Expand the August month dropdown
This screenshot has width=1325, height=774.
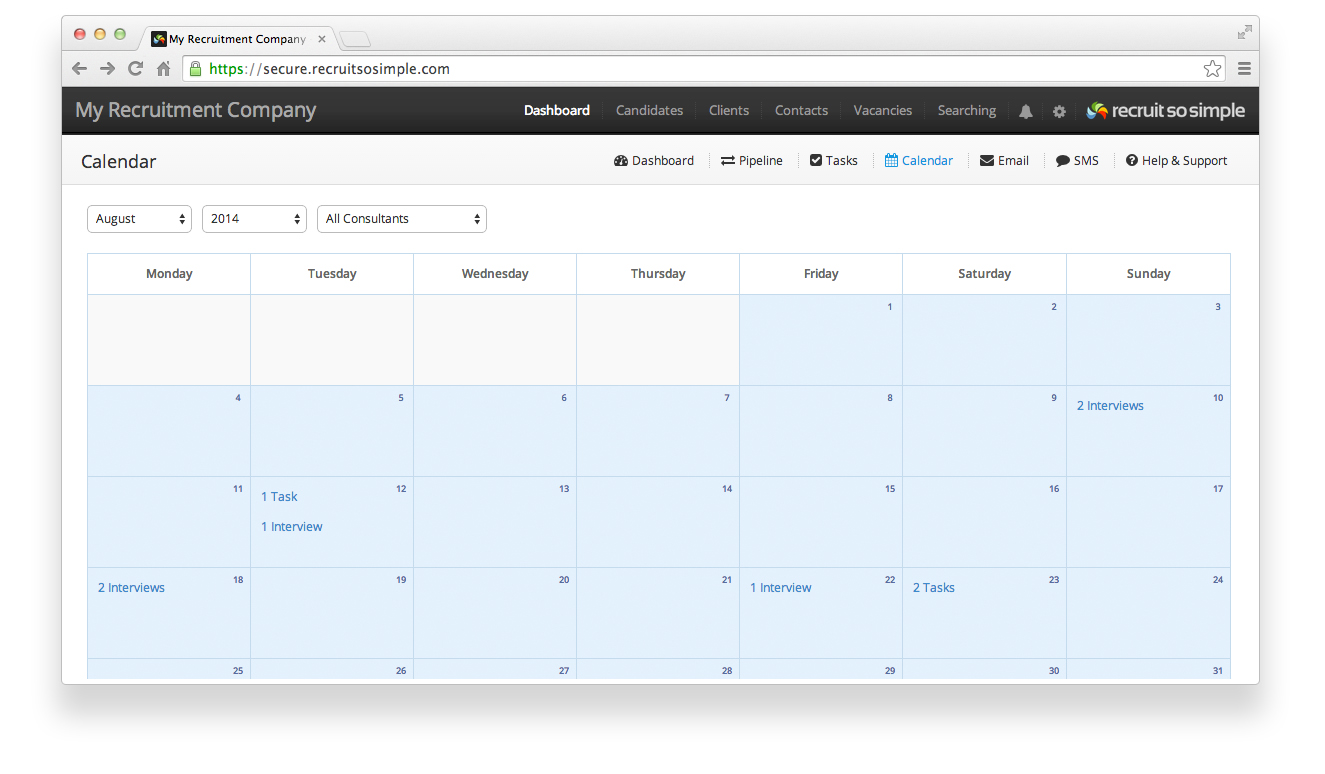click(139, 219)
